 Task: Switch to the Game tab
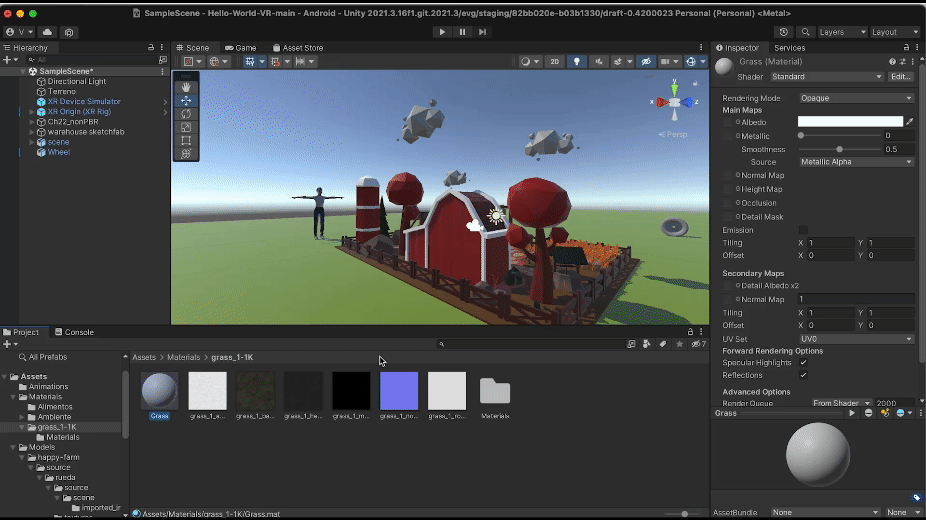coord(240,47)
